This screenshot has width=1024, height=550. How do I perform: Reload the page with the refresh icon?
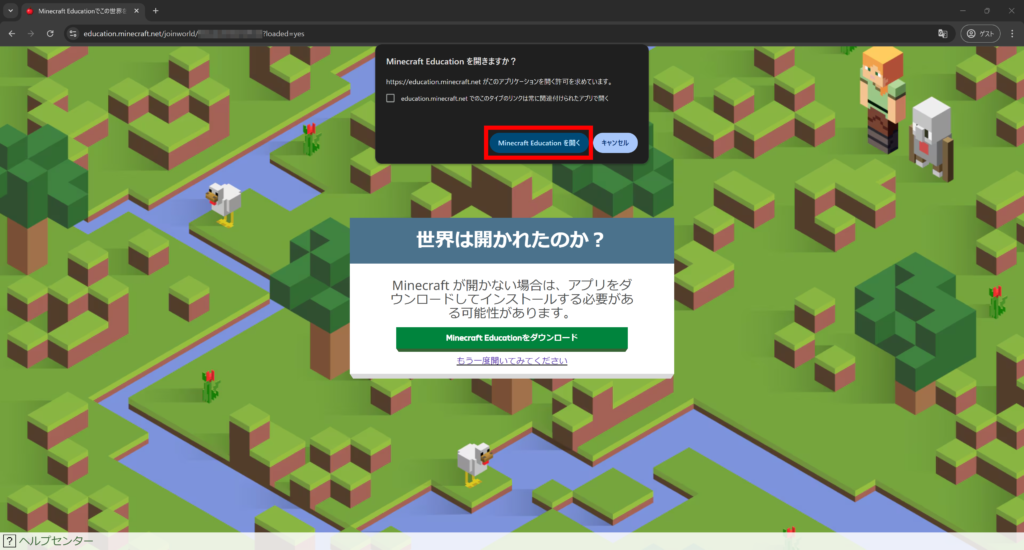(50, 33)
